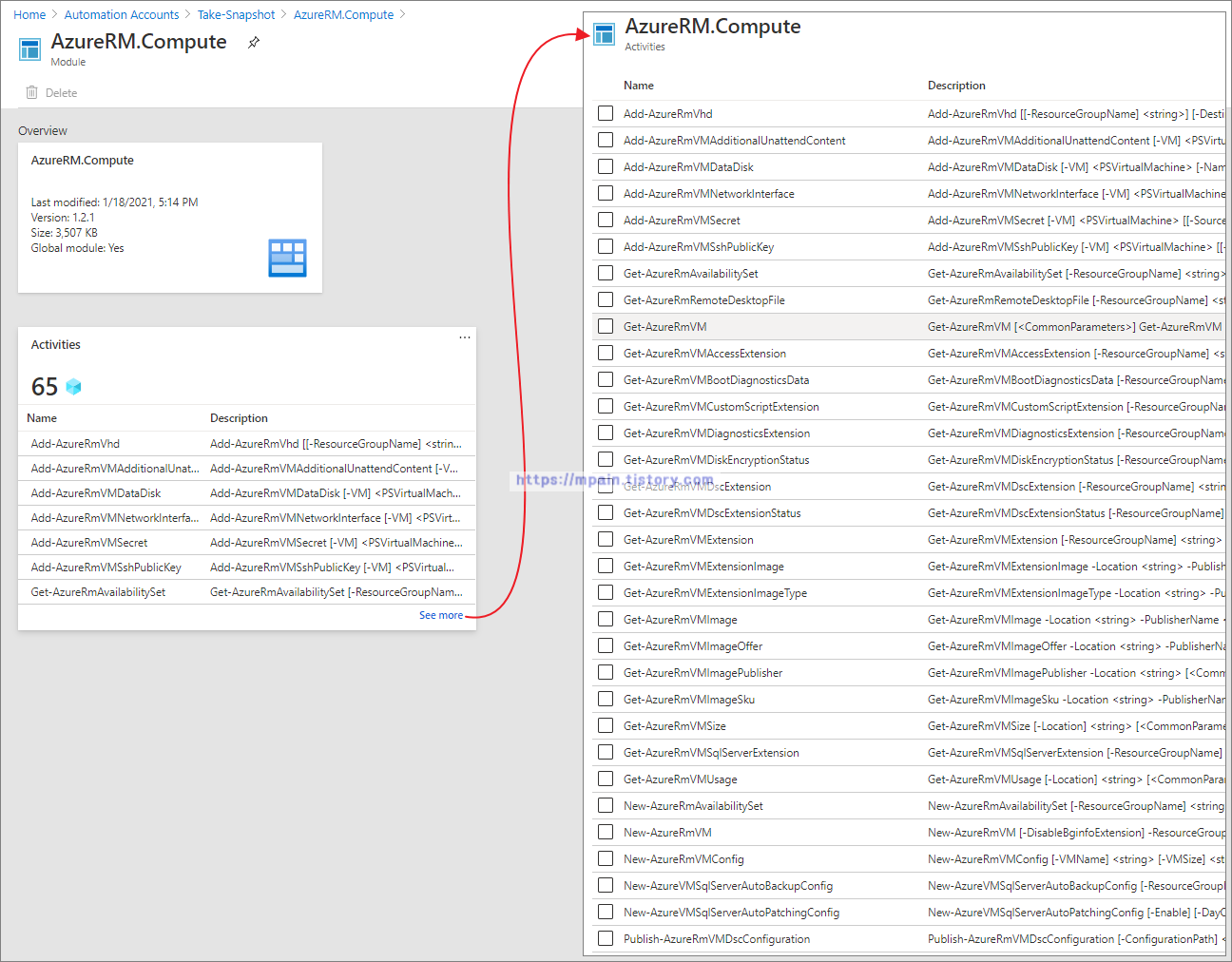The width and height of the screenshot is (1232, 962).
Task: Click Get-AzureRmVMDiagnosticsExtension activity name
Action: click(x=717, y=433)
